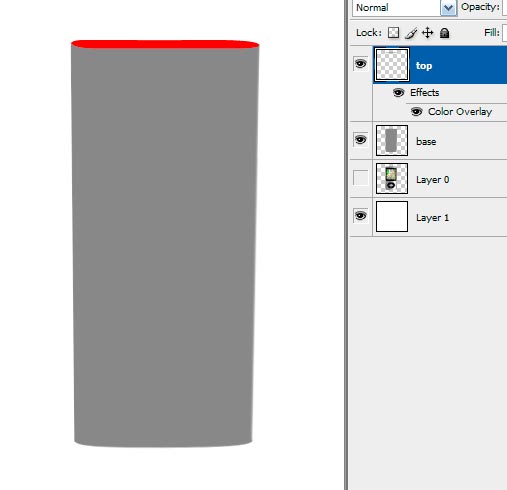Hide the top layer with its eye icon
Viewport: 507px width, 490px height.
pos(360,63)
